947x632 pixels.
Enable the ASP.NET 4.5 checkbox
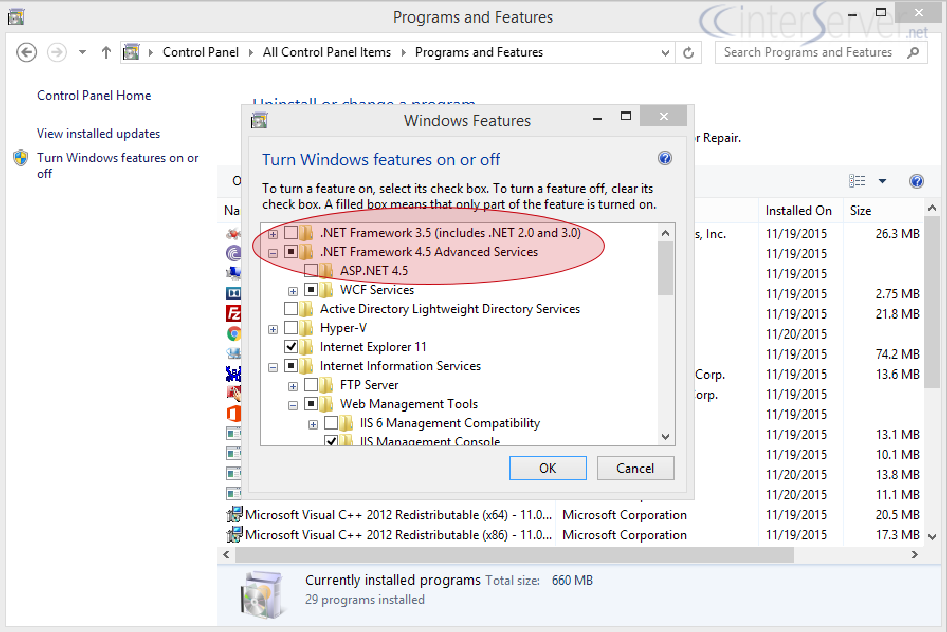[311, 271]
